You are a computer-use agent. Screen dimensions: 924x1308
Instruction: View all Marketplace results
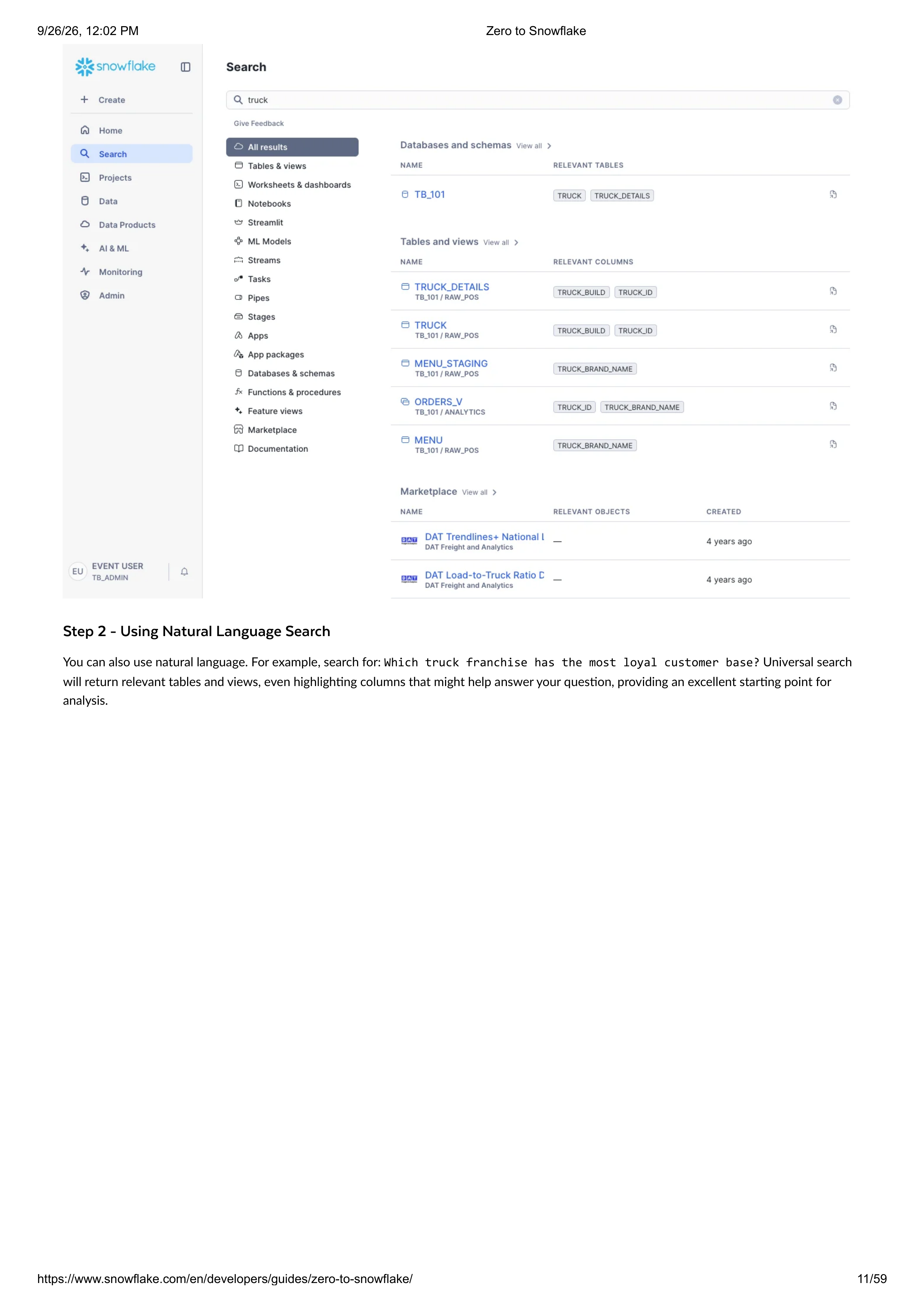479,492
